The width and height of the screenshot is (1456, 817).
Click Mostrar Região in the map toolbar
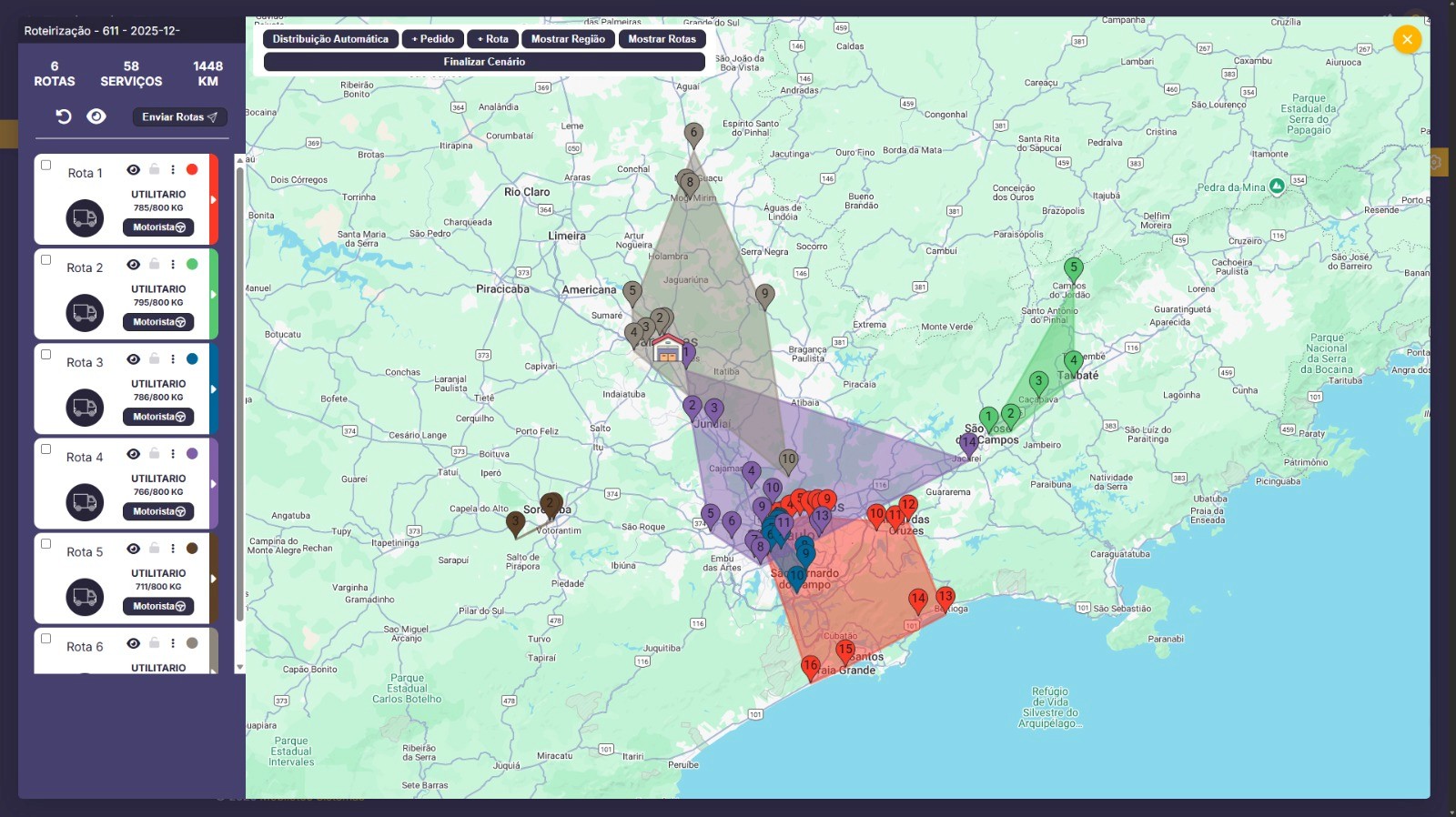point(568,39)
